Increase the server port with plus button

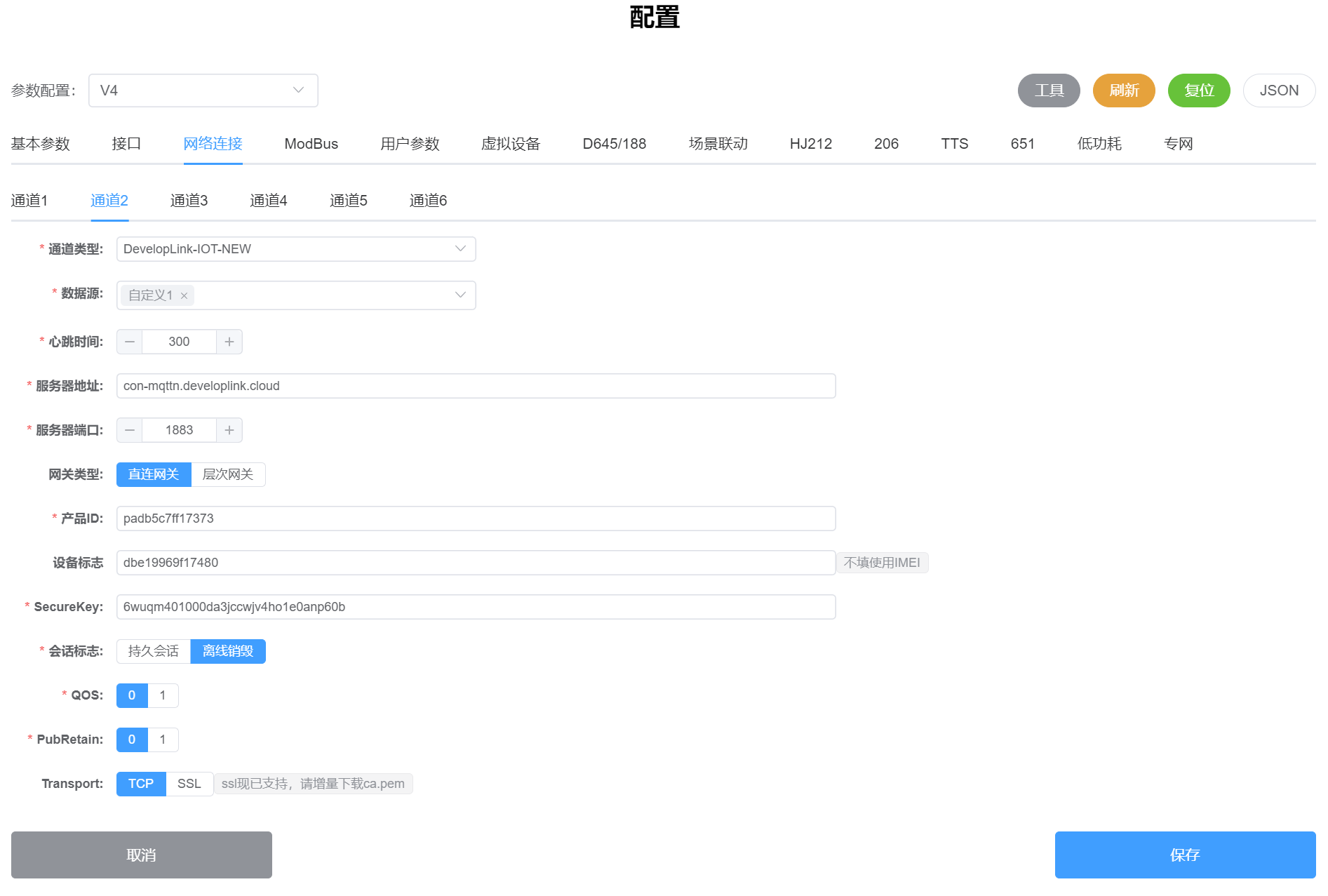point(229,430)
